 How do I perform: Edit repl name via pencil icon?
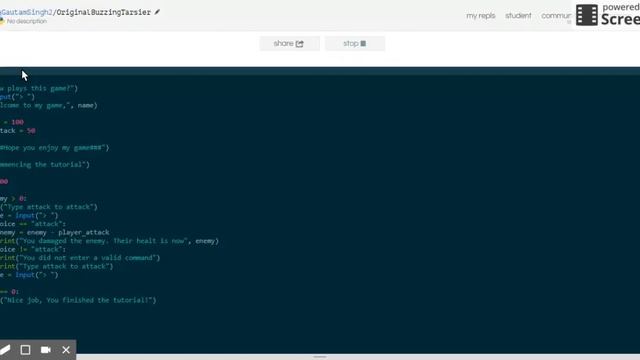pyautogui.click(x=157, y=12)
